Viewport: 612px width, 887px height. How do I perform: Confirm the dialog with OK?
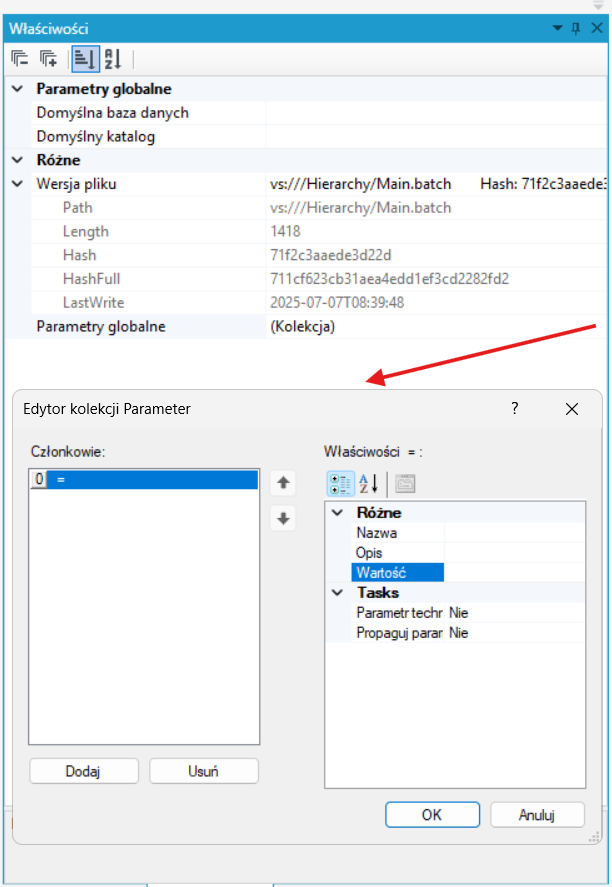[433, 815]
